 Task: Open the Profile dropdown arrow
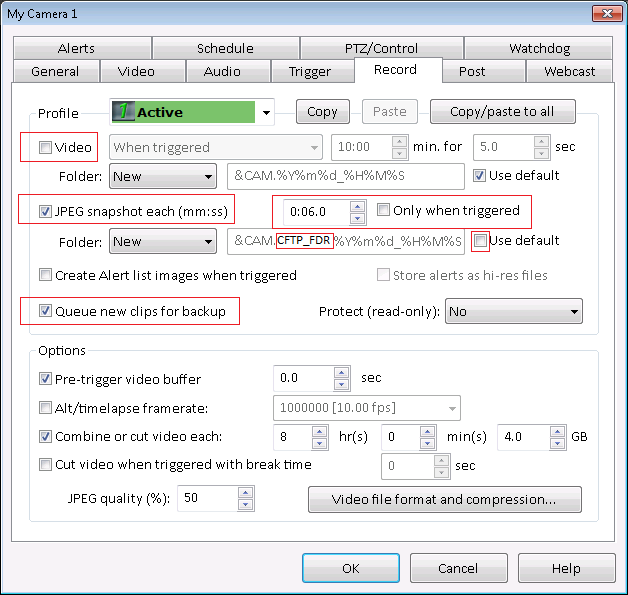(x=266, y=113)
